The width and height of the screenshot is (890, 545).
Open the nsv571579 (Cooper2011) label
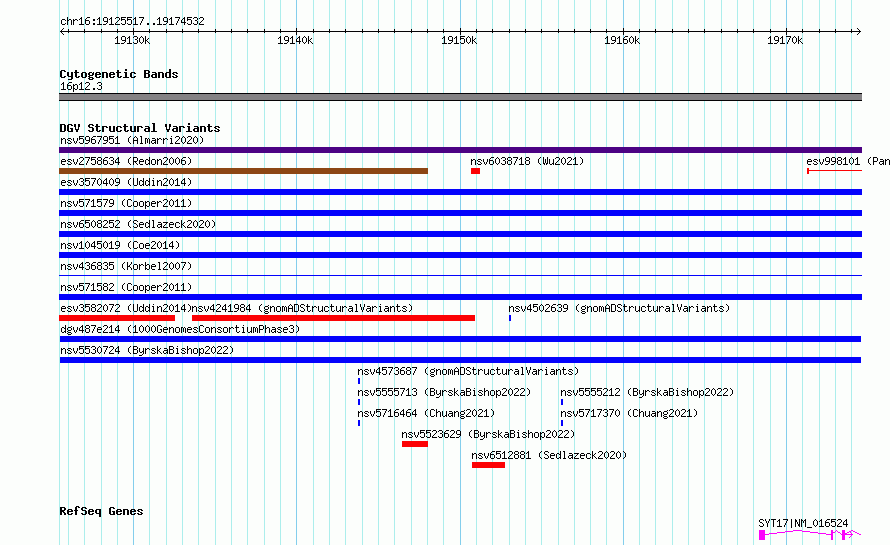[x=126, y=203]
